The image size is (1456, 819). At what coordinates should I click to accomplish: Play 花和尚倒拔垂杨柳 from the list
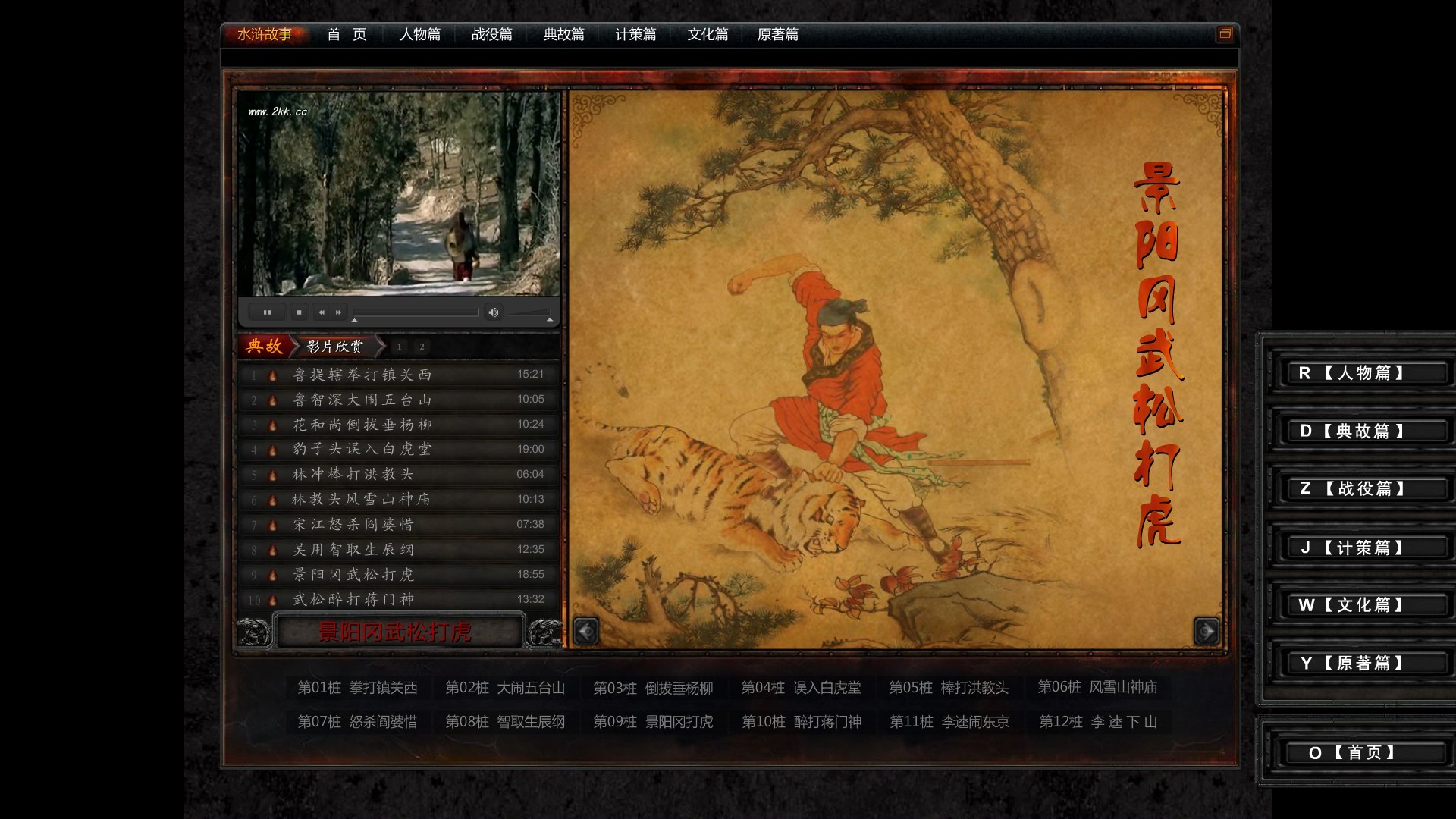click(x=399, y=425)
